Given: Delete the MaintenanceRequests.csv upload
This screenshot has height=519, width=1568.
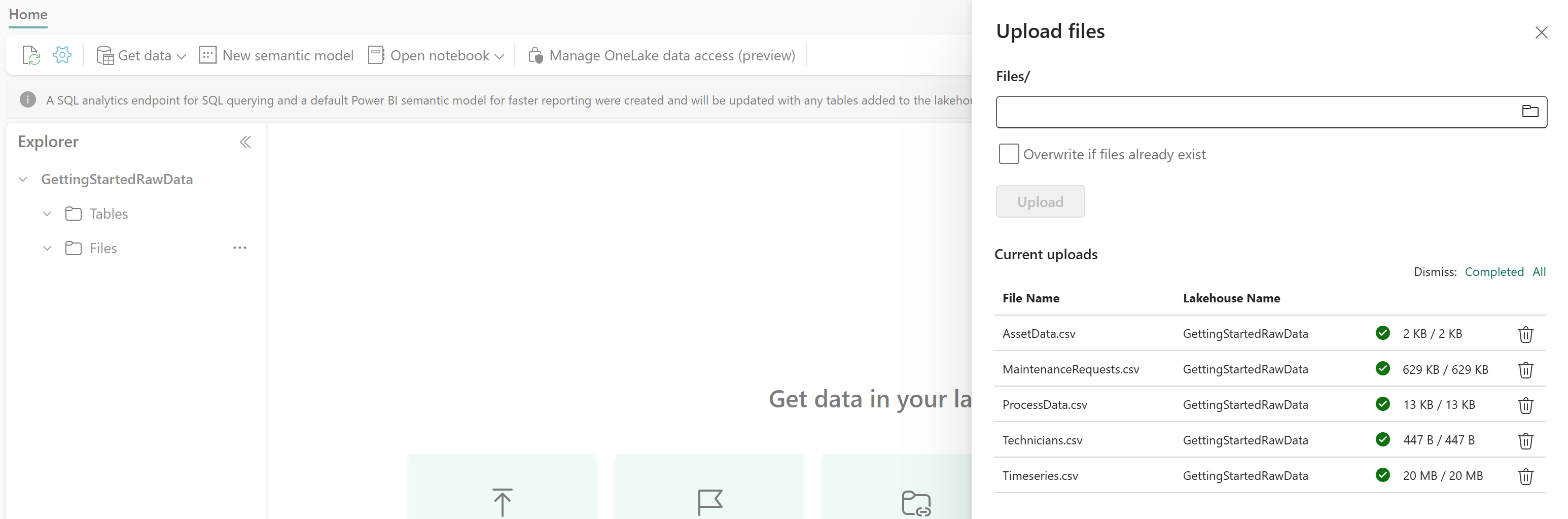Looking at the screenshot, I should click(1525, 370).
